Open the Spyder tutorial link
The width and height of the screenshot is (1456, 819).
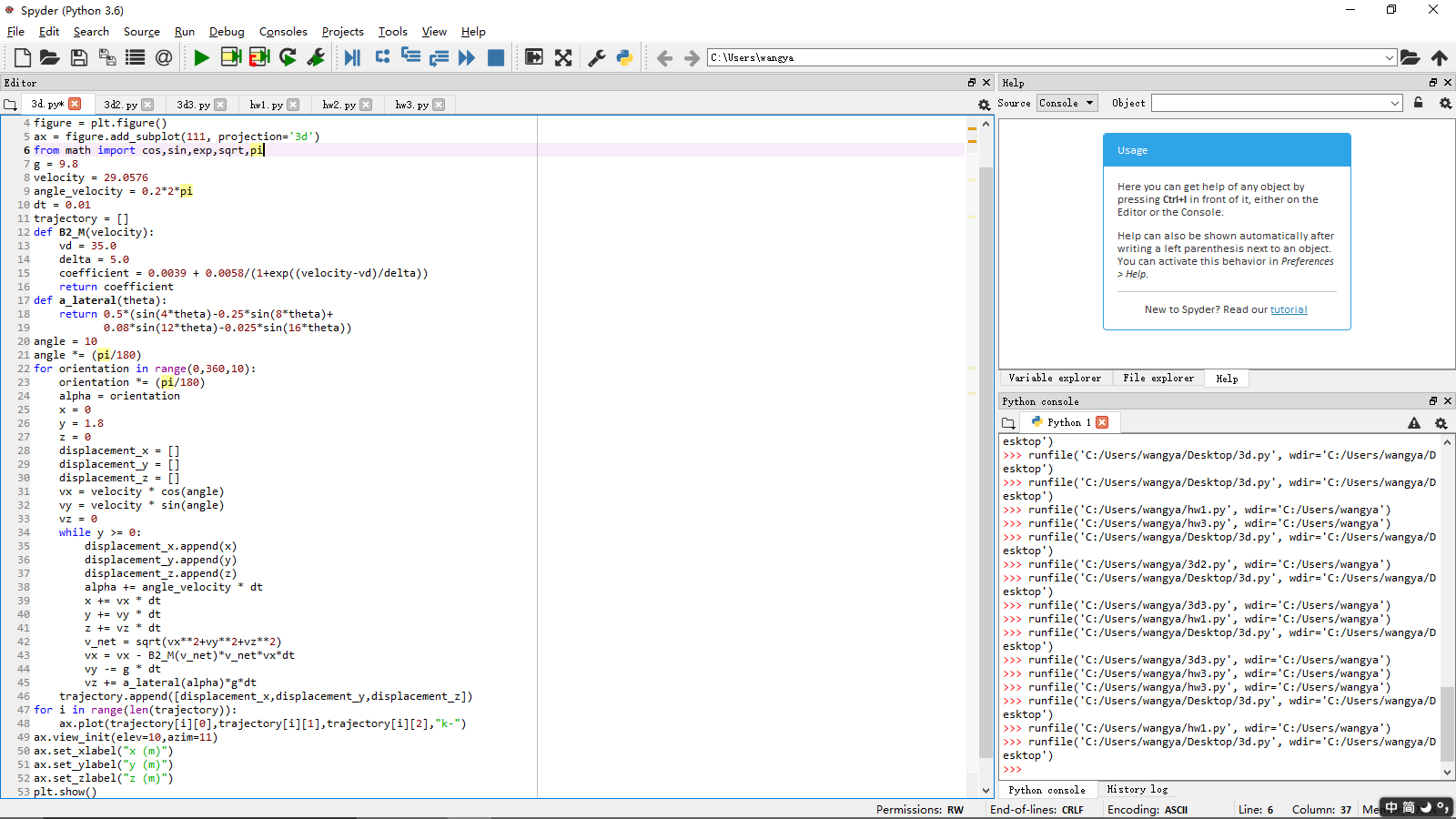pyautogui.click(x=1289, y=309)
